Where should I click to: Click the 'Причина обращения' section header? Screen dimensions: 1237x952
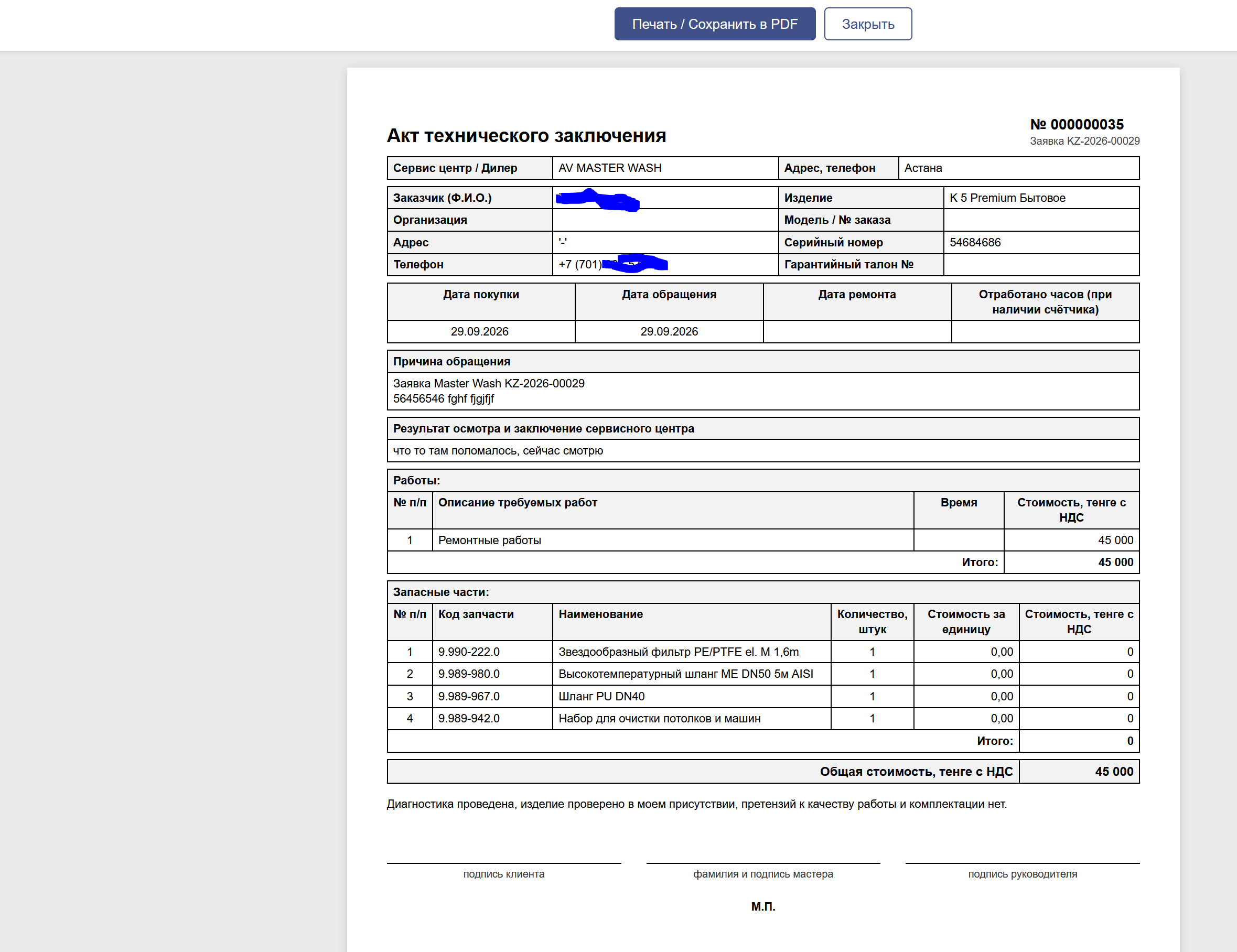(763, 361)
